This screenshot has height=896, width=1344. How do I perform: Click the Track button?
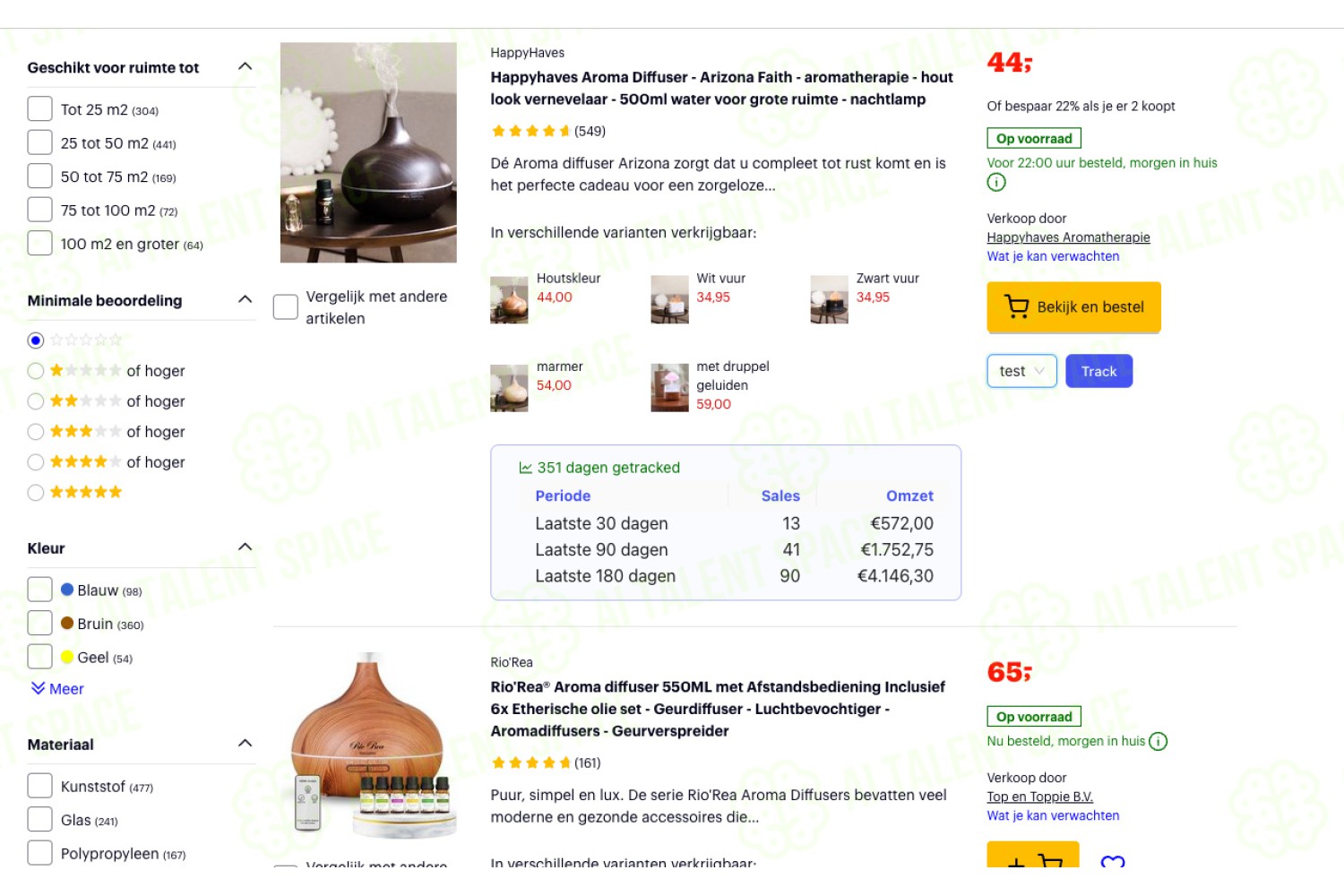click(x=1098, y=371)
